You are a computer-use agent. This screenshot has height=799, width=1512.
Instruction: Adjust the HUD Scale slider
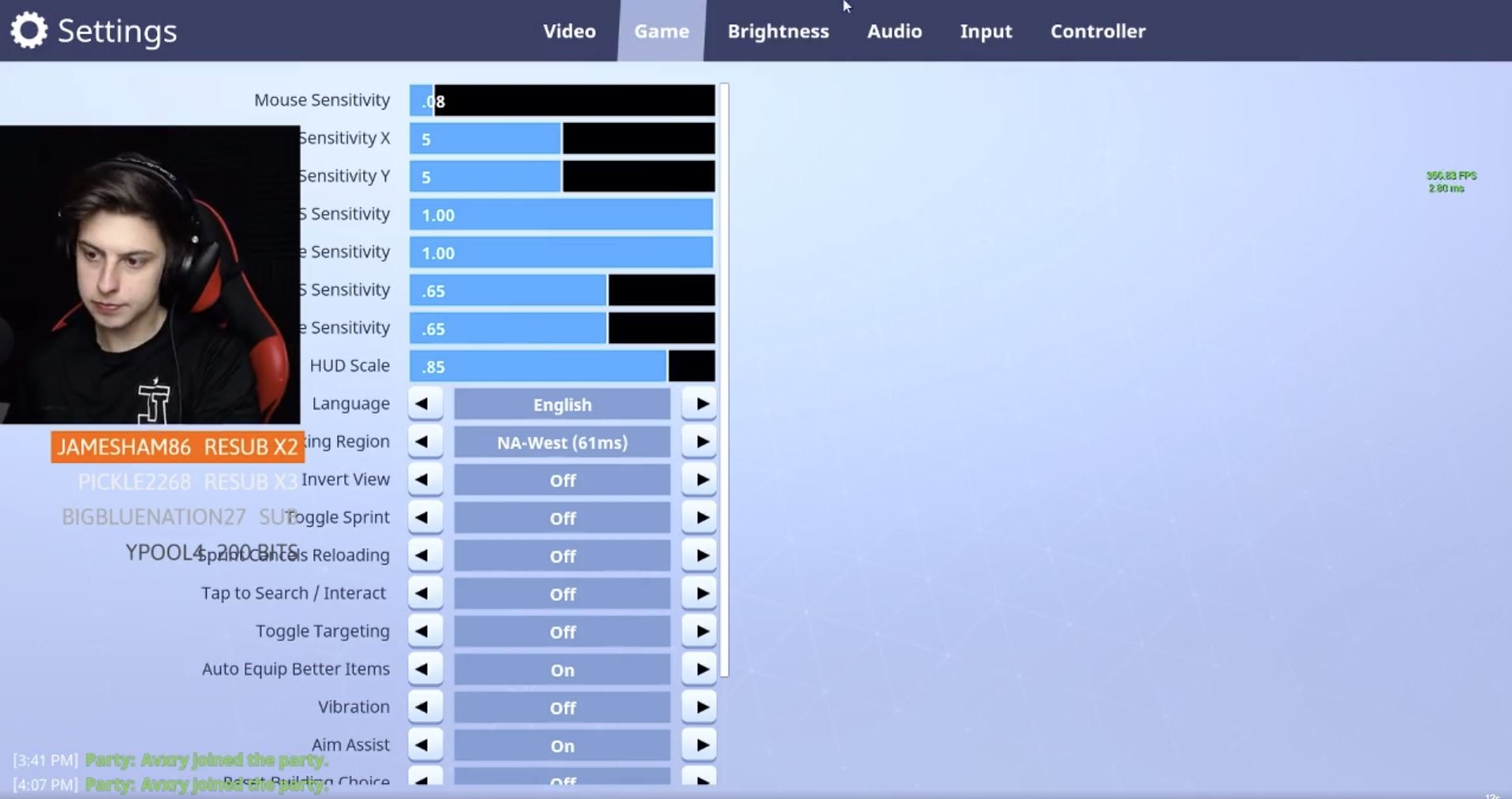pos(562,366)
